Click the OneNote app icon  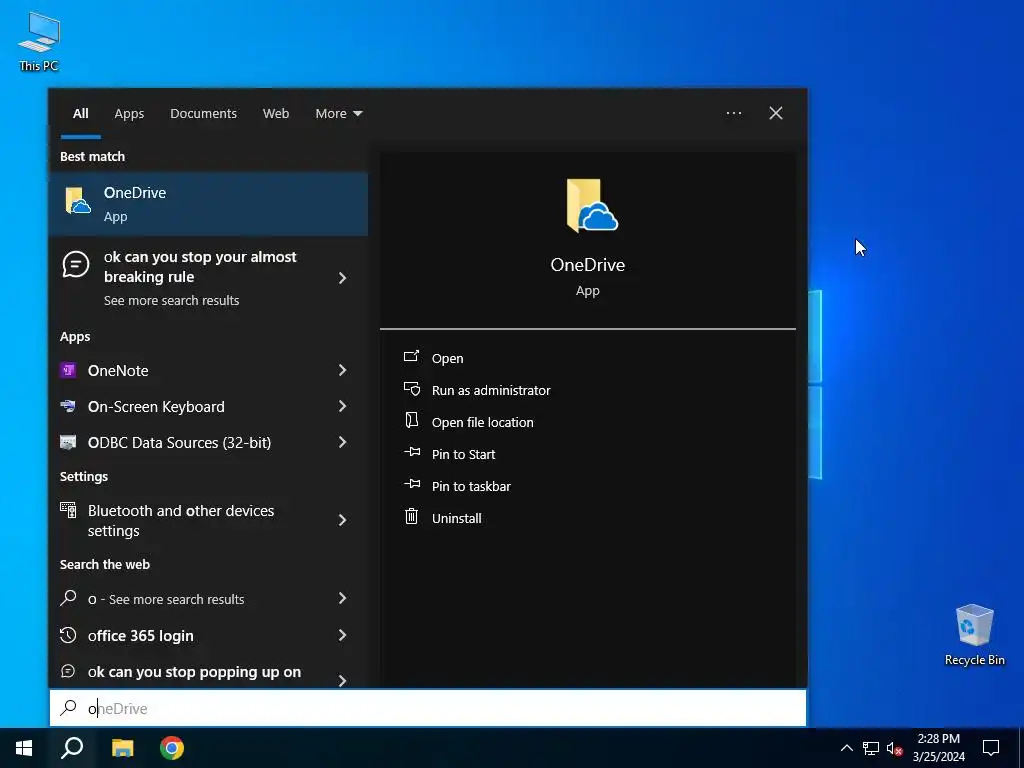pos(68,370)
